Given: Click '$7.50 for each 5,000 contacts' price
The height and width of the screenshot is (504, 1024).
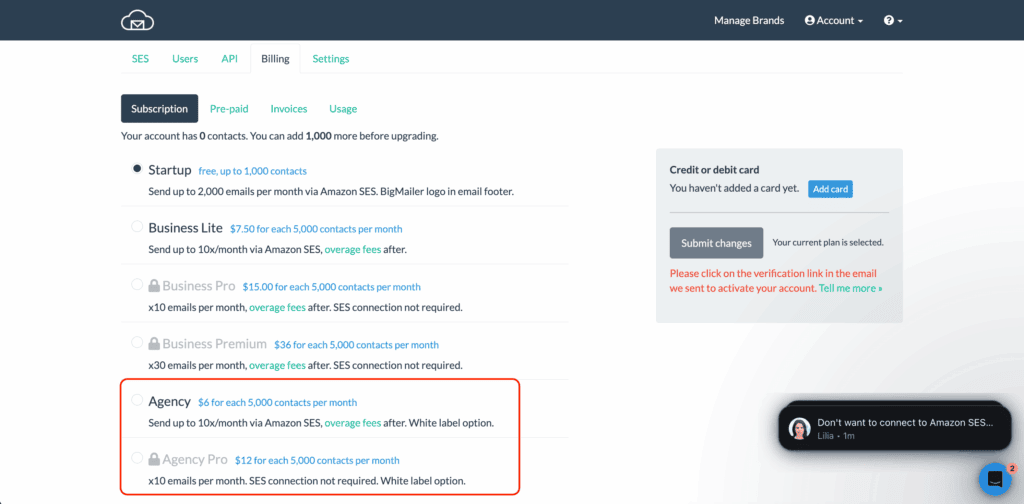Looking at the screenshot, I should coord(316,229).
